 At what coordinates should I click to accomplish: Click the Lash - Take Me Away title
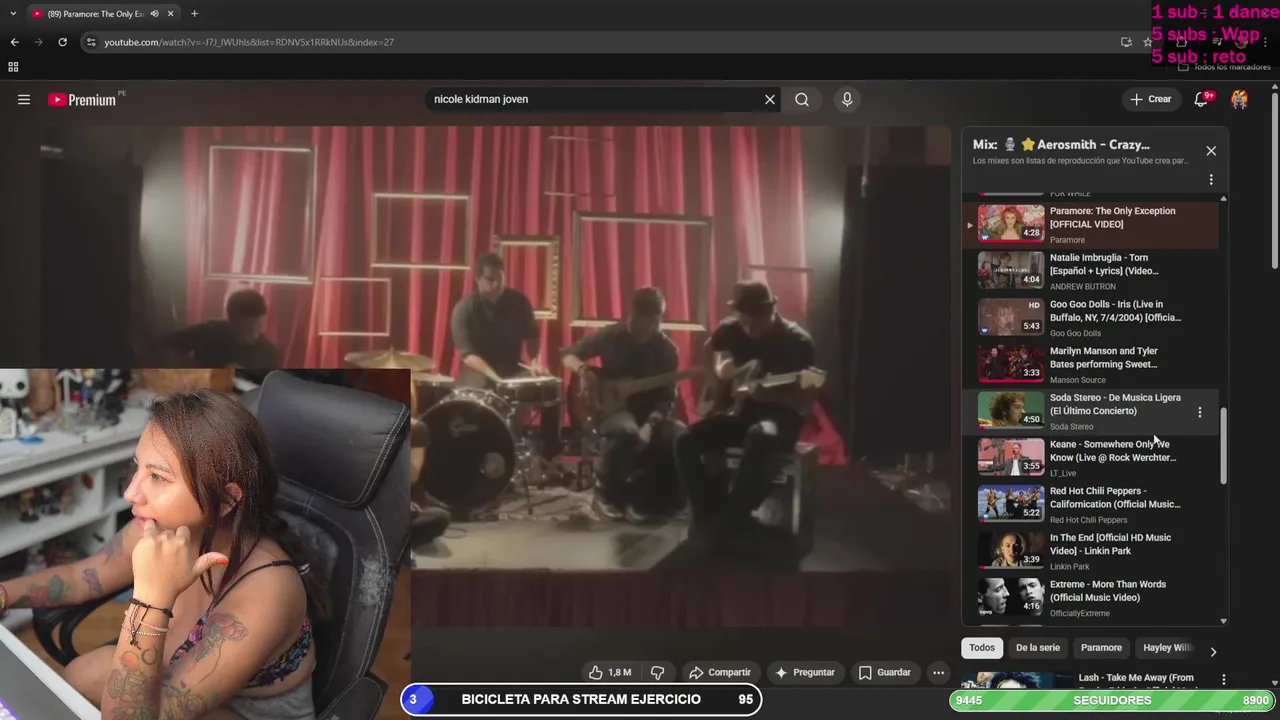click(1136, 678)
